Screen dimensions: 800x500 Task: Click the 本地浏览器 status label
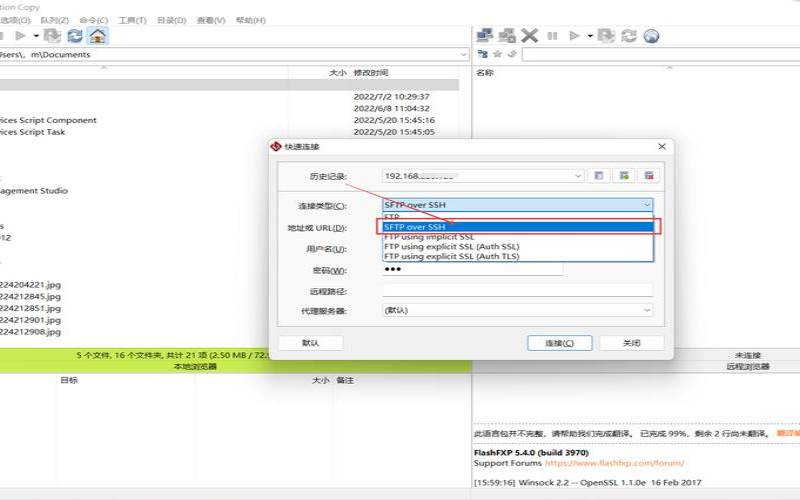[x=195, y=367]
